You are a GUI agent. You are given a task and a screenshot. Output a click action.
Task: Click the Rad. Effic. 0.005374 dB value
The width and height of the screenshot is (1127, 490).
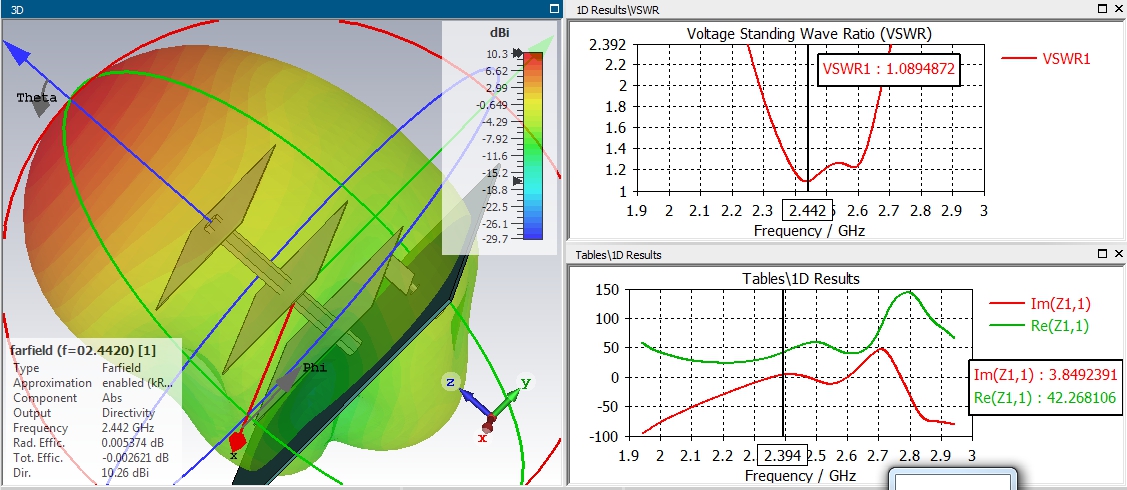click(x=135, y=443)
